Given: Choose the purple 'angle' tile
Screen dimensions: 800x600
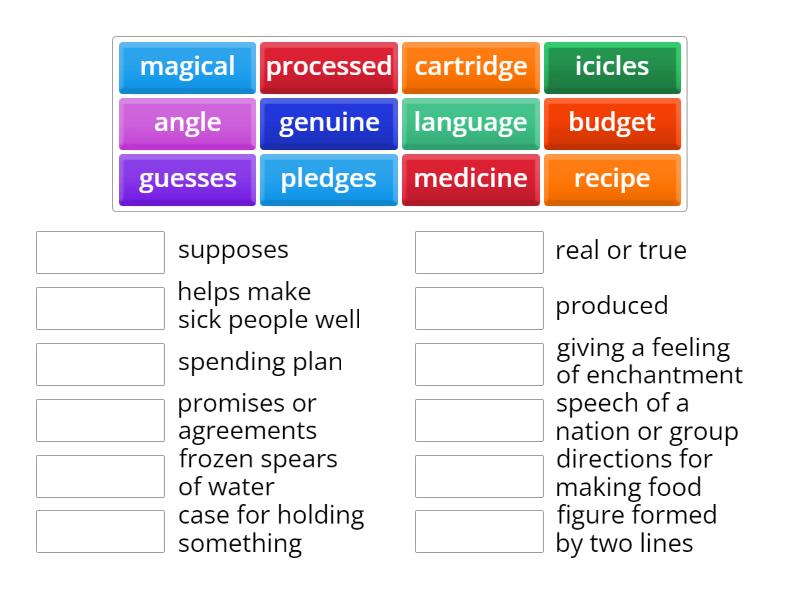Looking at the screenshot, I should pyautogui.click(x=187, y=123).
